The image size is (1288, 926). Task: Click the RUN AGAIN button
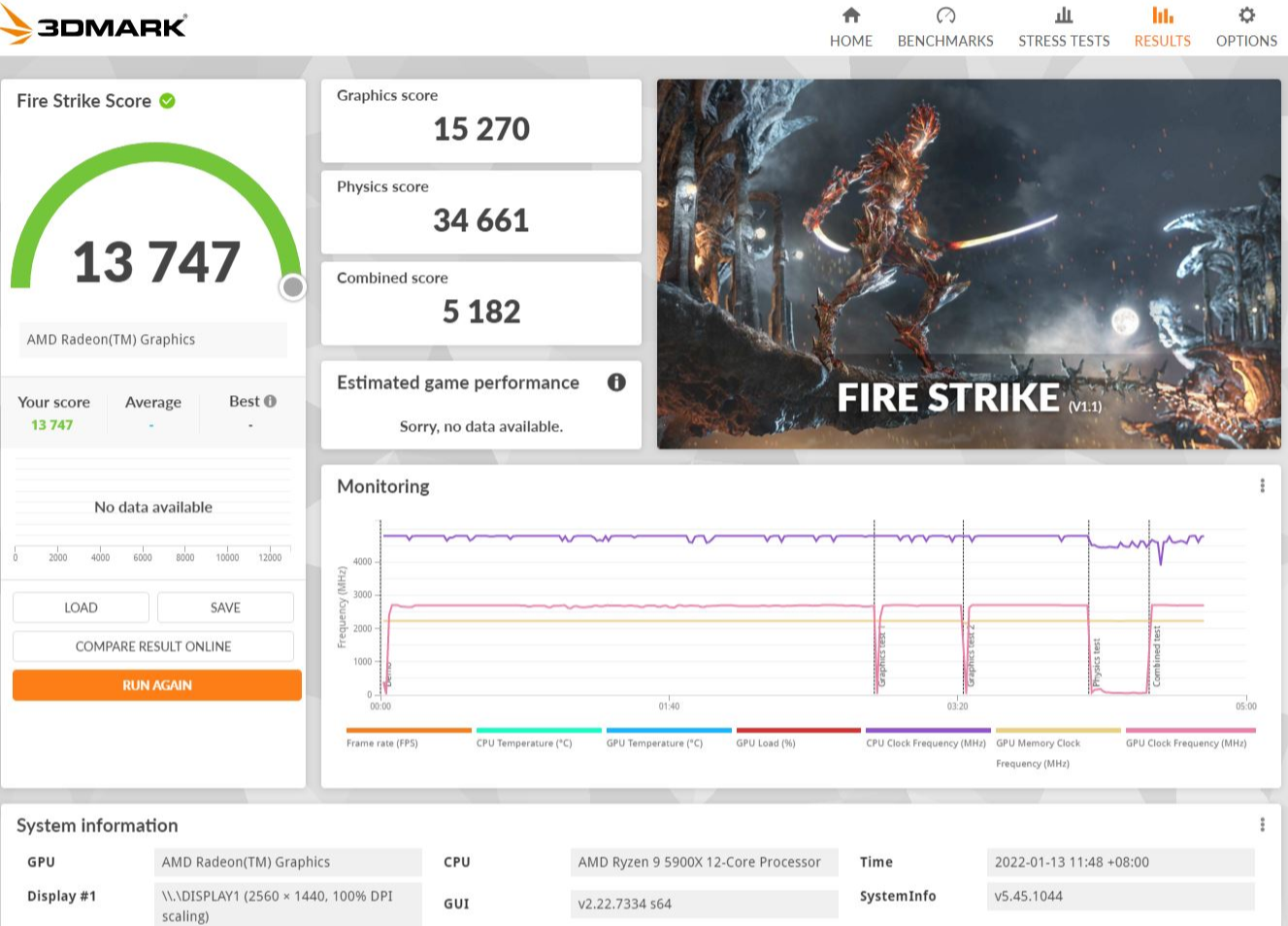(157, 685)
